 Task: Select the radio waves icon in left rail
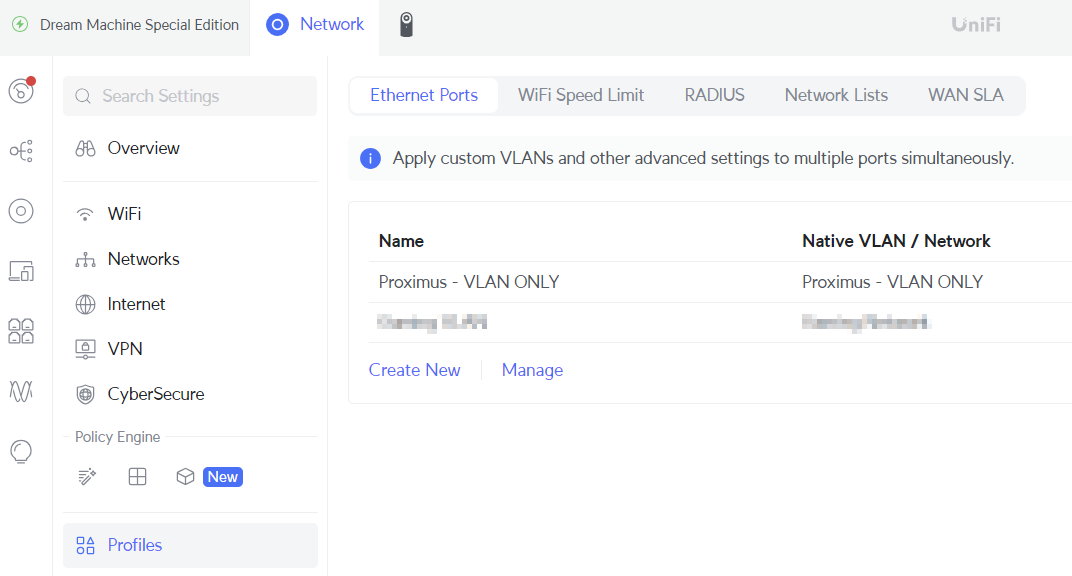pos(20,391)
